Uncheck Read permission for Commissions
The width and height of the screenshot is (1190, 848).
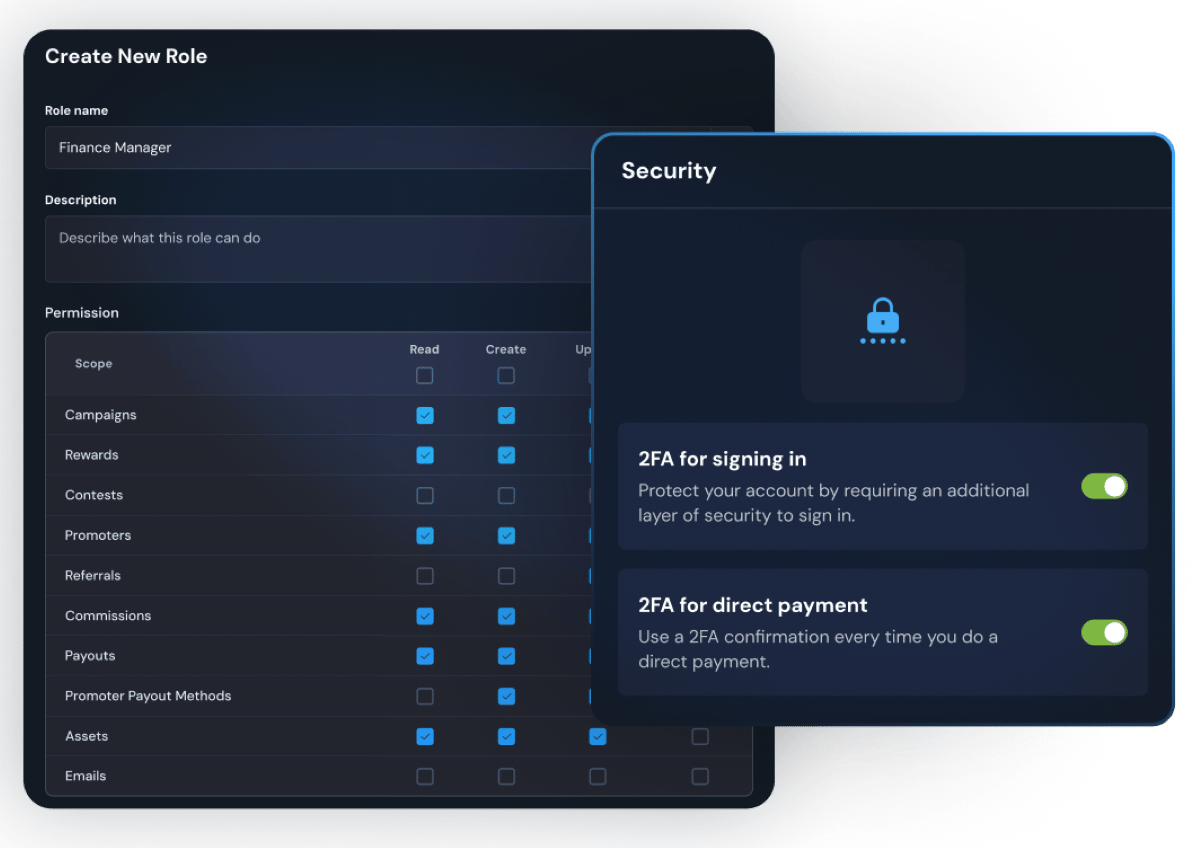pos(425,616)
